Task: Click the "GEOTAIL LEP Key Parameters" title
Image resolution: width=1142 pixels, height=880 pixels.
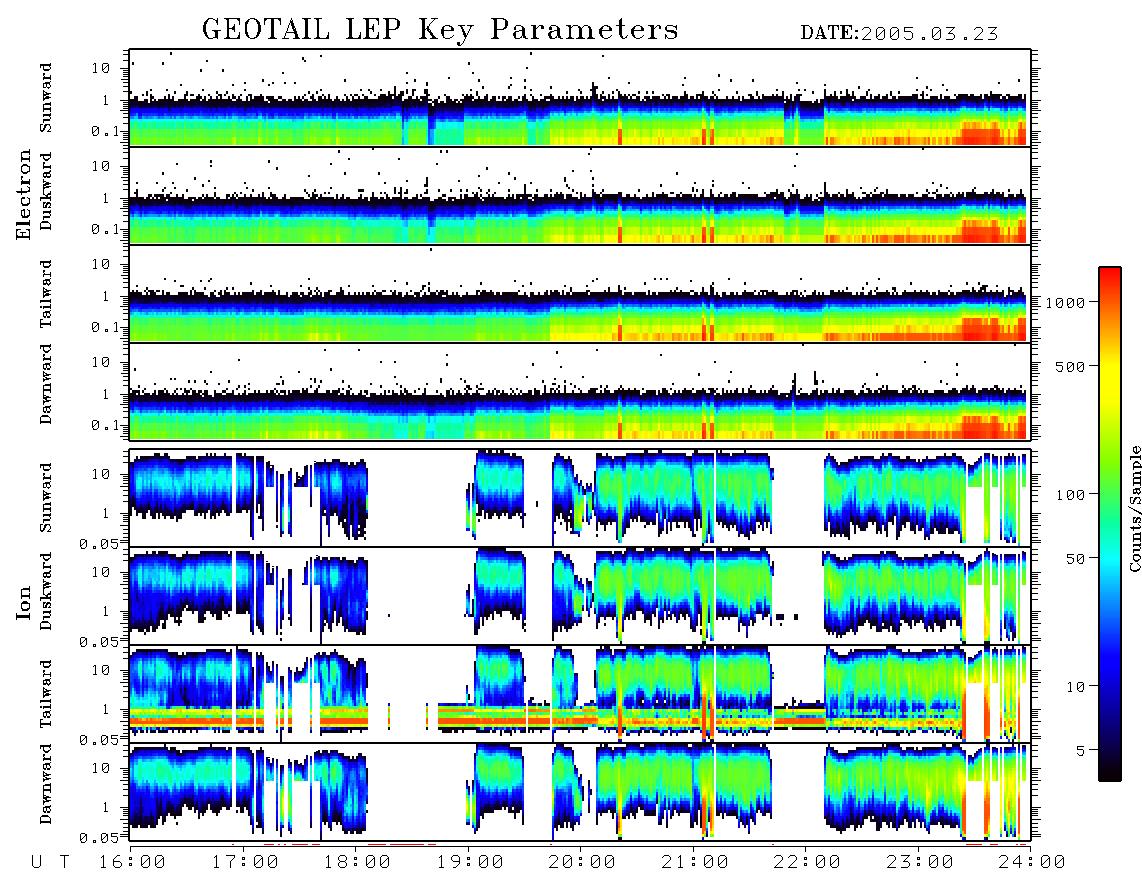Action: [440, 30]
